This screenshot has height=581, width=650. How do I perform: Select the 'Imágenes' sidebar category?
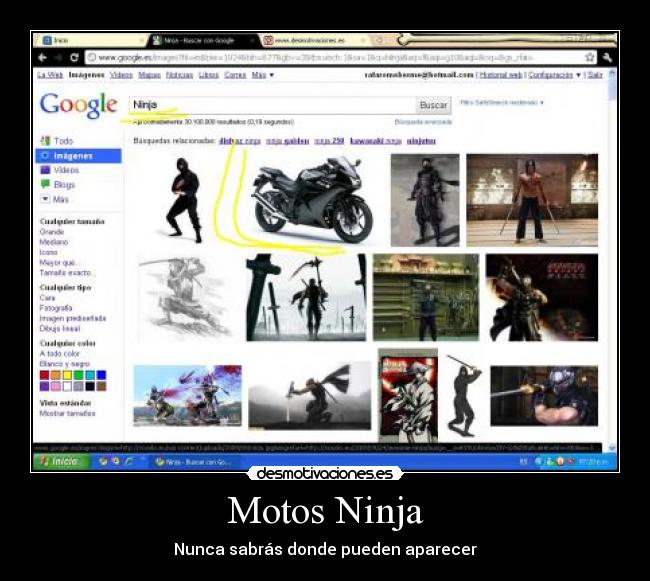tap(79, 156)
